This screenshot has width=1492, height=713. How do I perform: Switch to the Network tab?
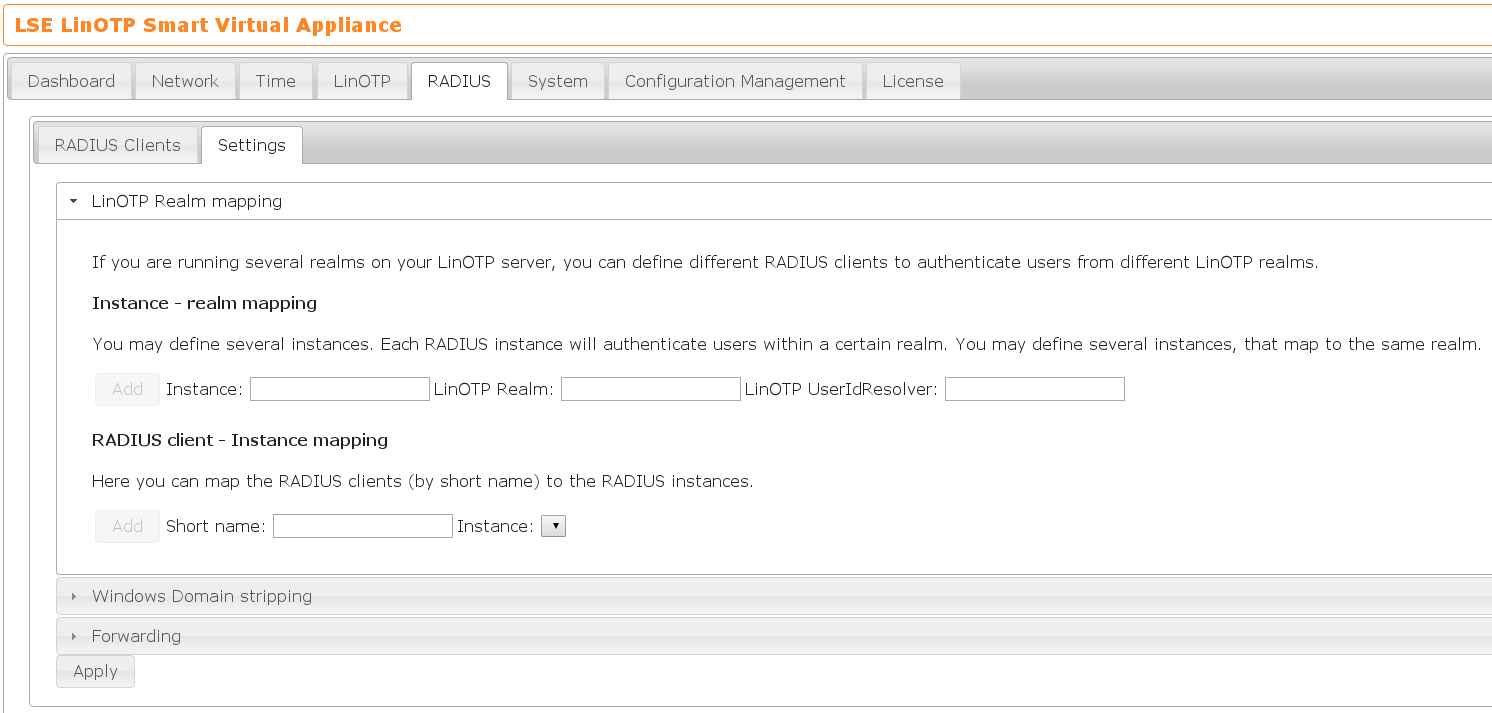click(x=185, y=81)
